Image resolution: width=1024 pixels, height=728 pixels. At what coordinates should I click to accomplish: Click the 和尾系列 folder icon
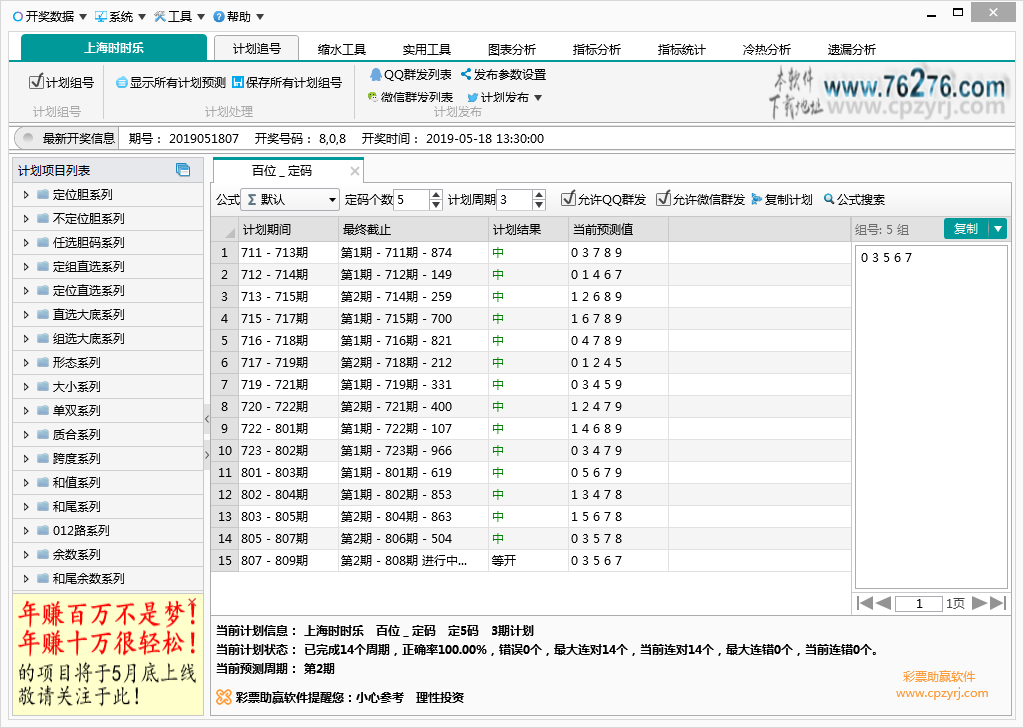coord(43,507)
